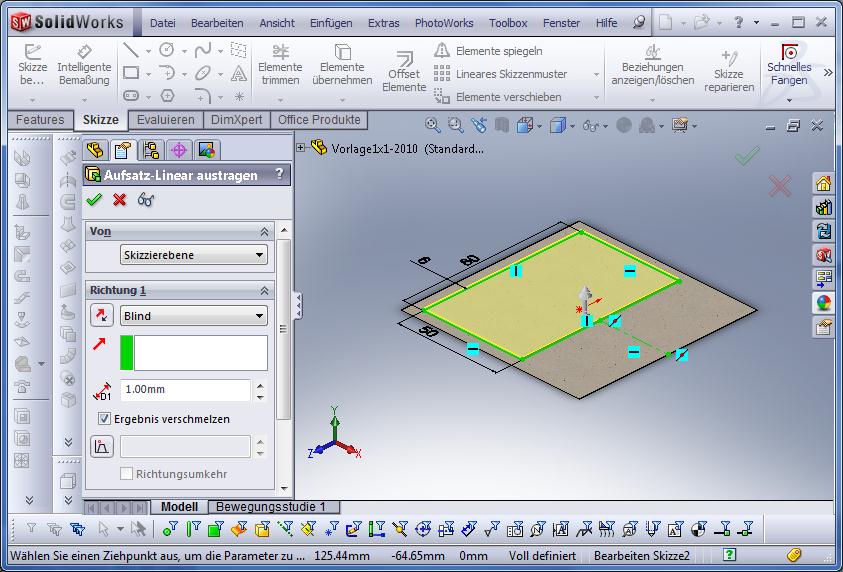Cancel the feature with the red X

click(120, 199)
